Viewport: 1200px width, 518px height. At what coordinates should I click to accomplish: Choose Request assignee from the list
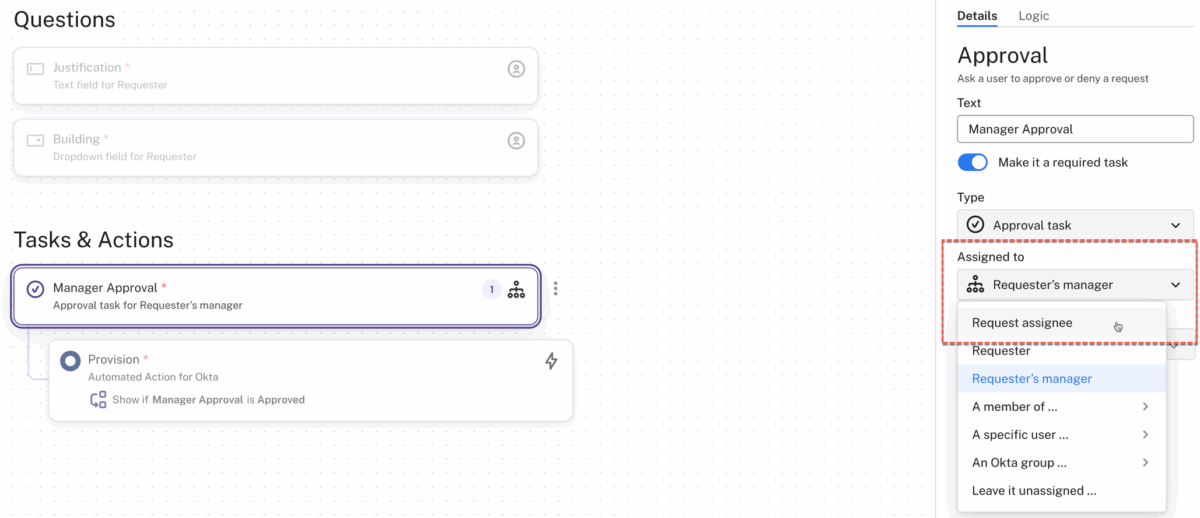[1022, 323]
